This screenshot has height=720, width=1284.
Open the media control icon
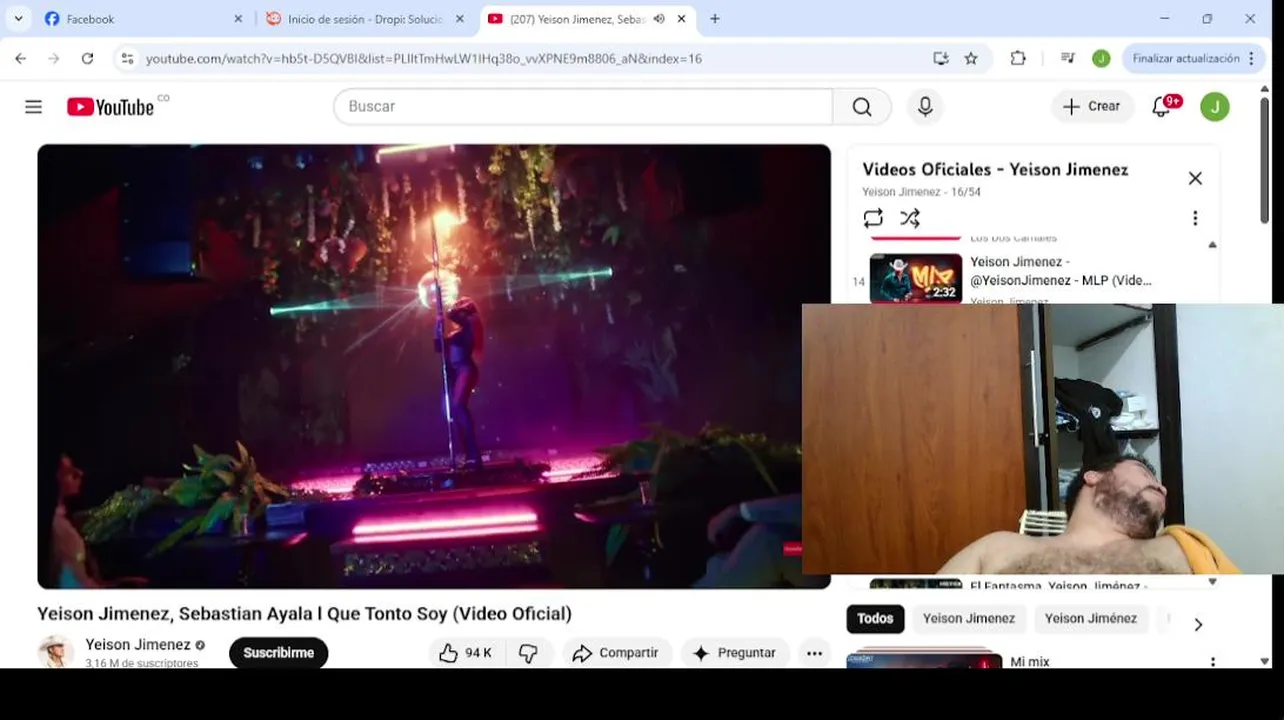click(1068, 59)
